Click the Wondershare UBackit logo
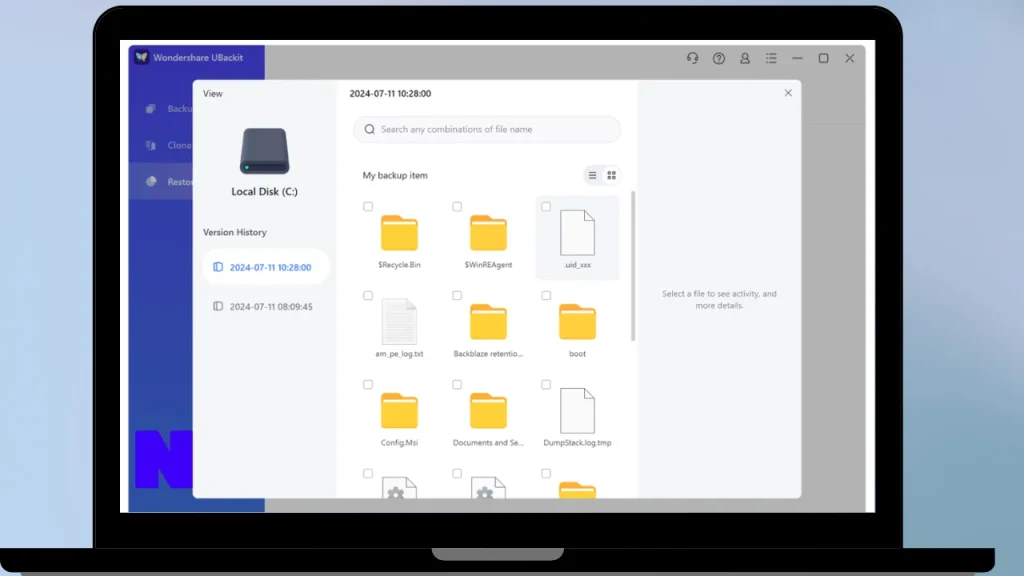Viewport: 1024px width, 576px height. coord(141,57)
